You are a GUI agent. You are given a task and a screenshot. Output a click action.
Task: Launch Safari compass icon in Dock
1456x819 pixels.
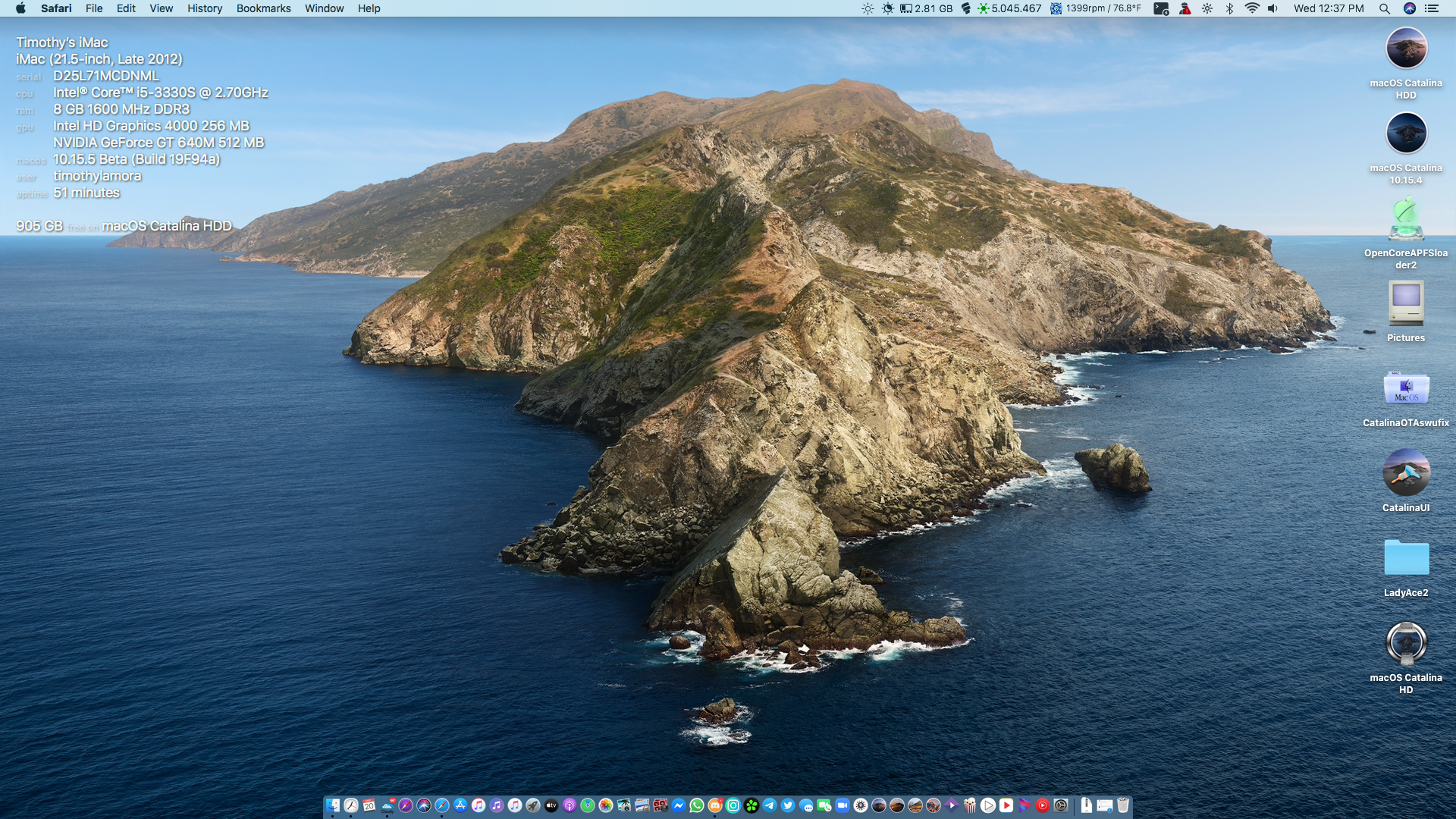(442, 805)
